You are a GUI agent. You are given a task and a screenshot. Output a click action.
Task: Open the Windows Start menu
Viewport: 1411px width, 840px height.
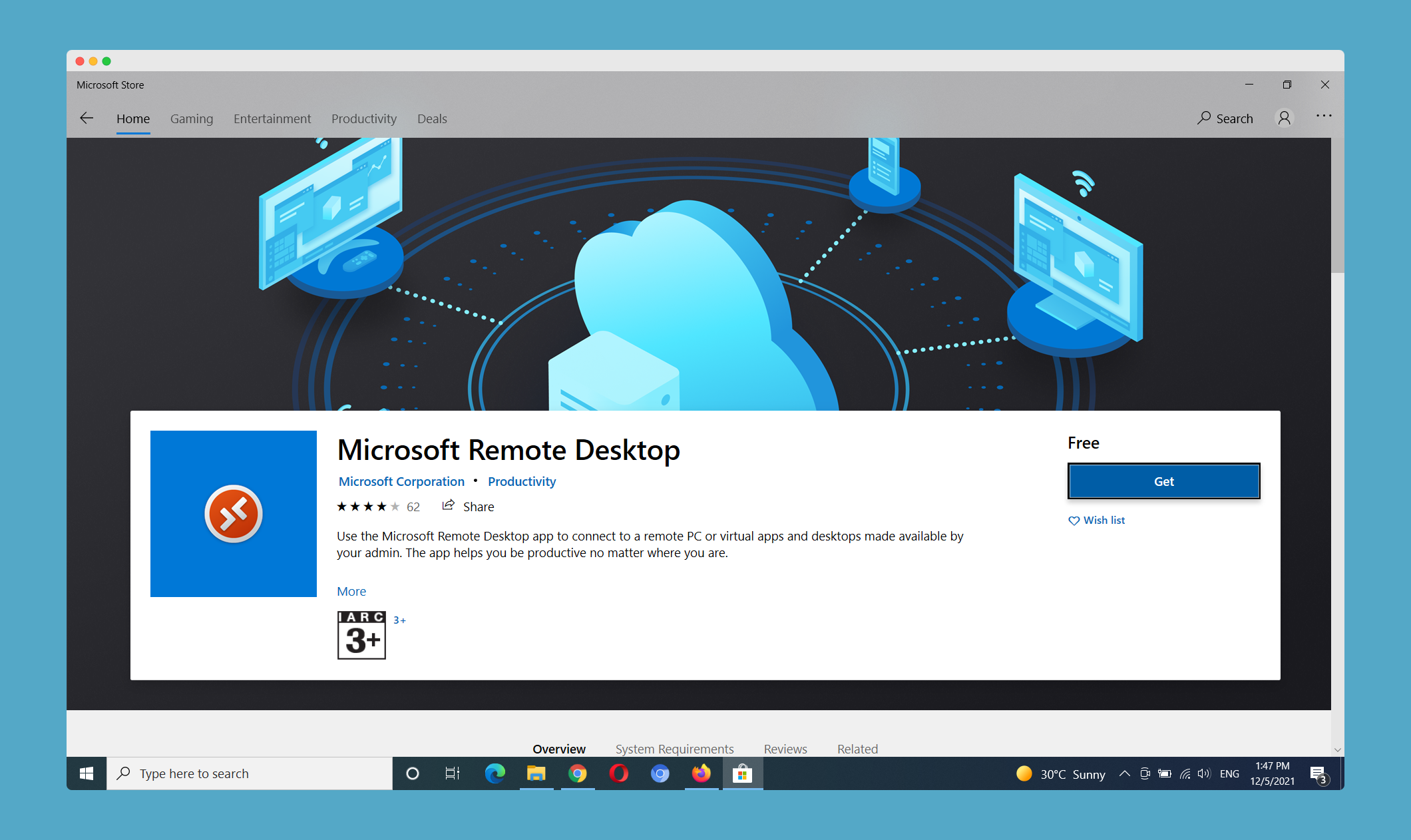coord(87,773)
